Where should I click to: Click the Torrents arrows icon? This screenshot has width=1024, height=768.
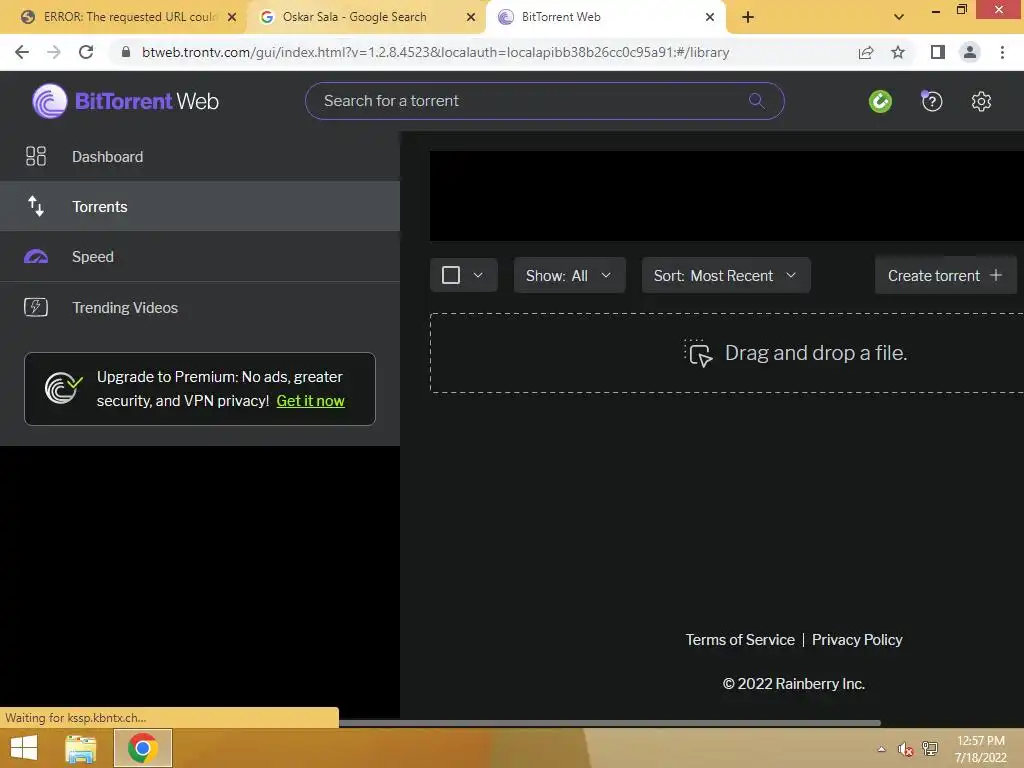click(x=36, y=206)
